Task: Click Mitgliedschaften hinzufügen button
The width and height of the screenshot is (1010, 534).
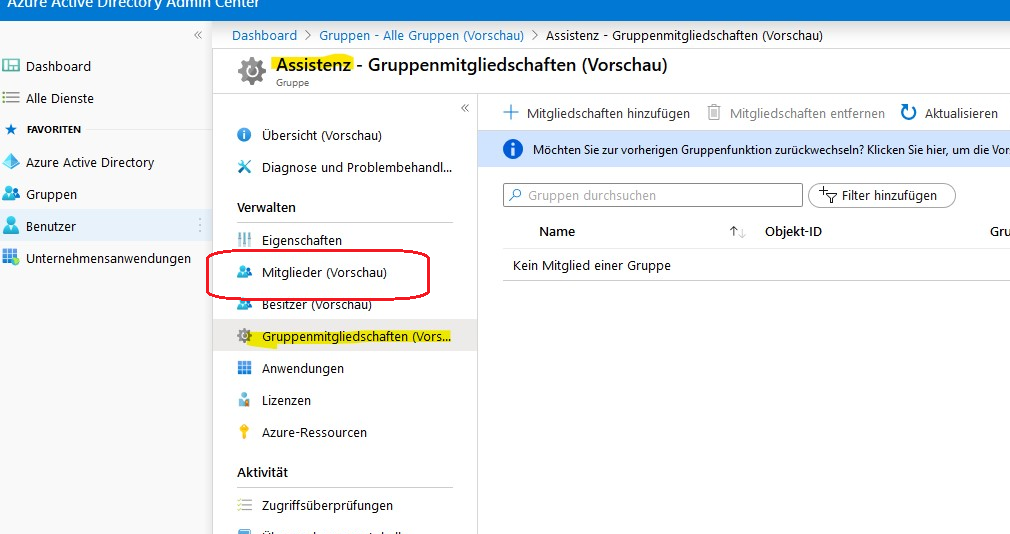Action: [596, 113]
